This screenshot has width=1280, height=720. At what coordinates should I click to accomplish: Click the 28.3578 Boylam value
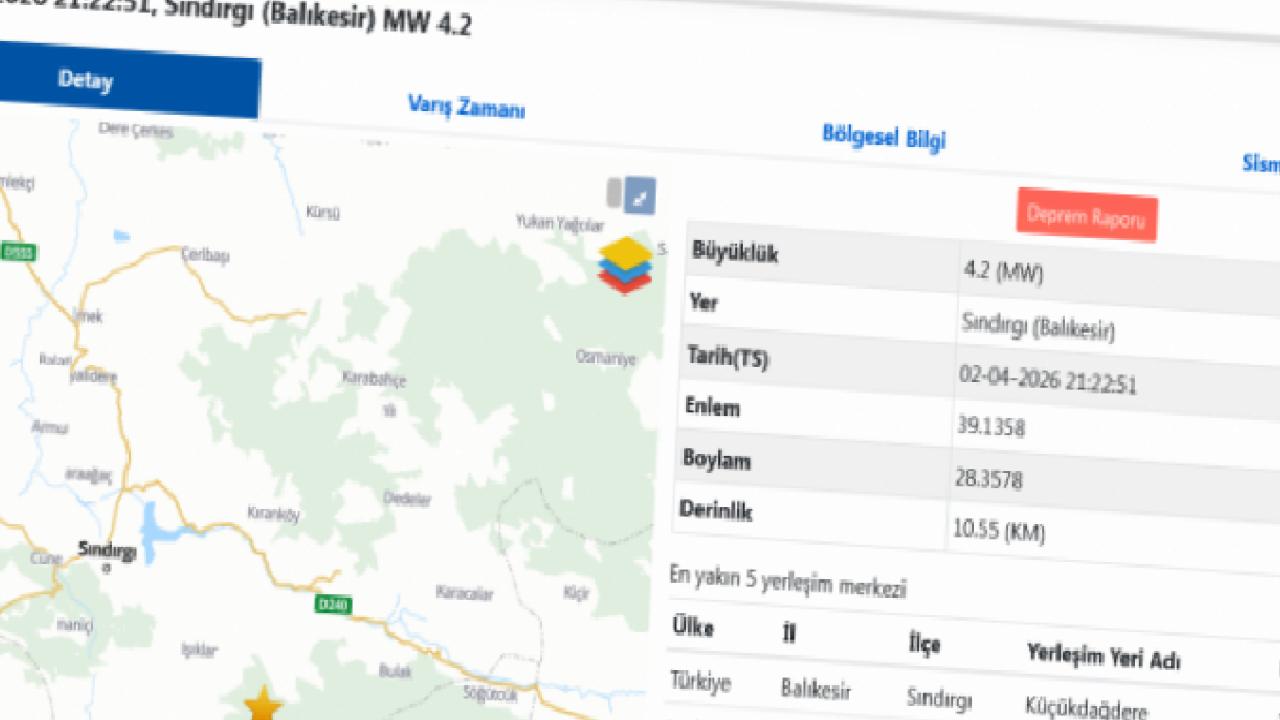pyautogui.click(x=988, y=480)
